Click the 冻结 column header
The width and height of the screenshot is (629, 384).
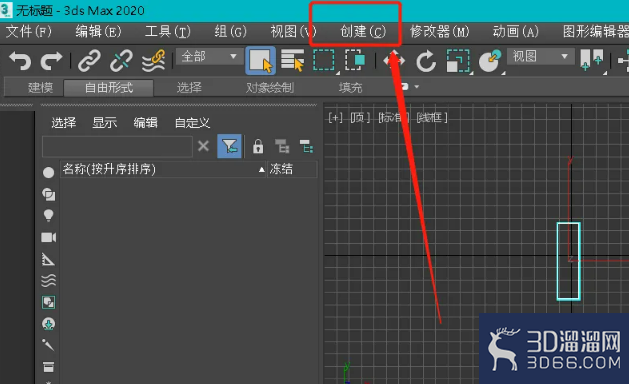coord(292,169)
